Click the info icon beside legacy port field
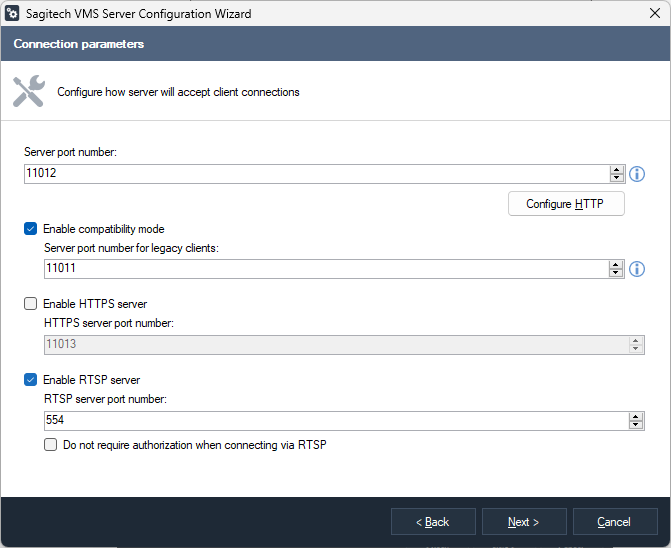 coord(637,269)
